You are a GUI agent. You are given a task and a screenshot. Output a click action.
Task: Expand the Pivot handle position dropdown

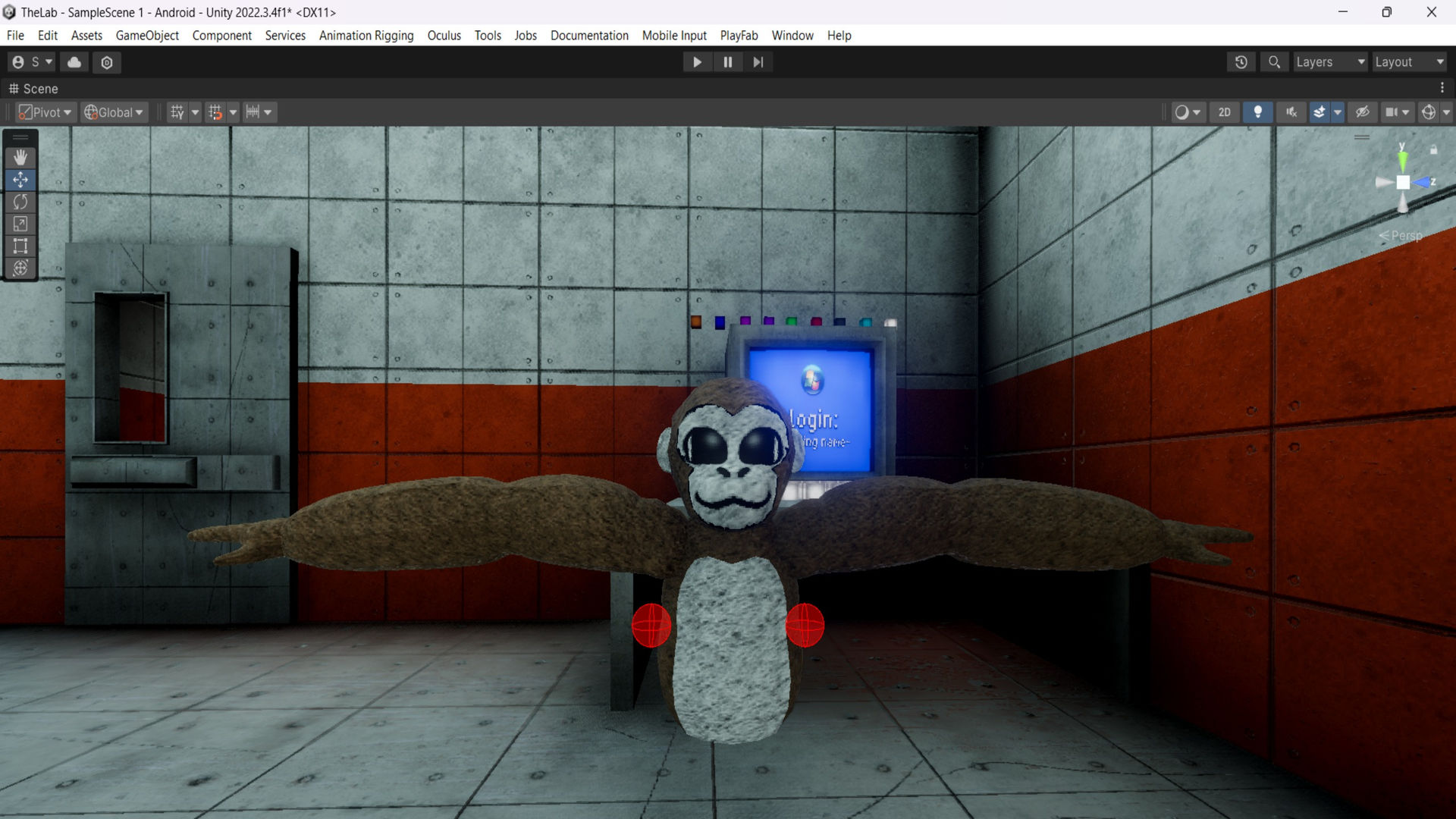(45, 112)
